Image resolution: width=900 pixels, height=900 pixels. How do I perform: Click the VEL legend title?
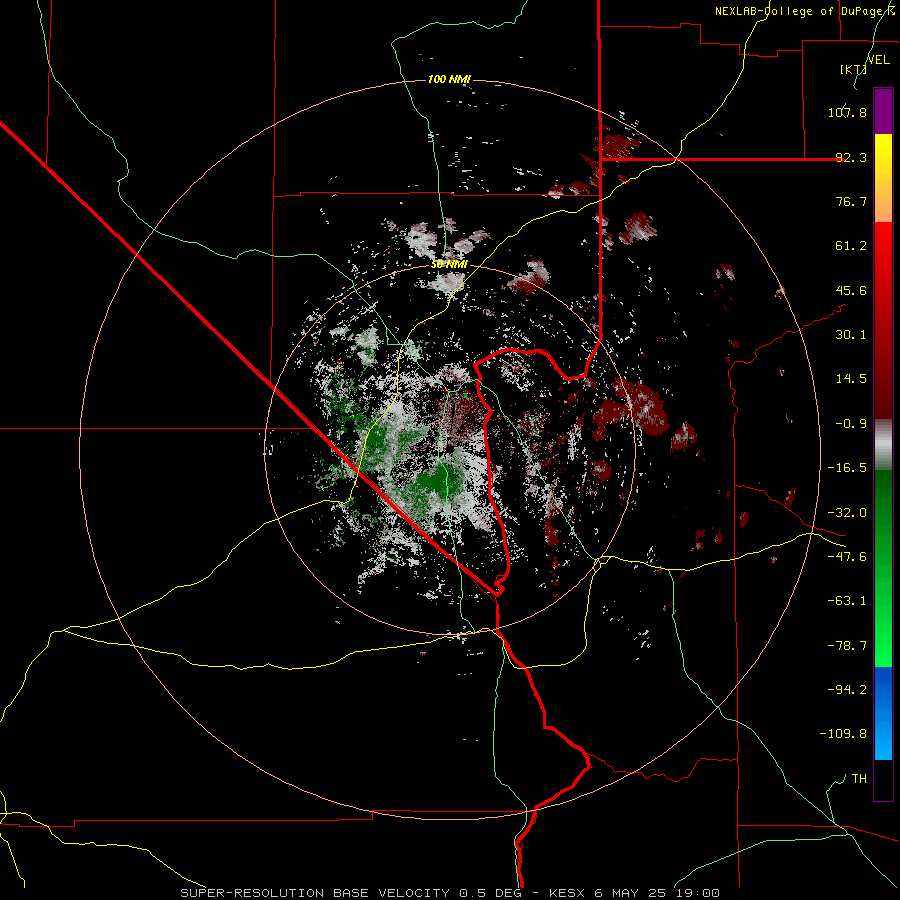878,60
